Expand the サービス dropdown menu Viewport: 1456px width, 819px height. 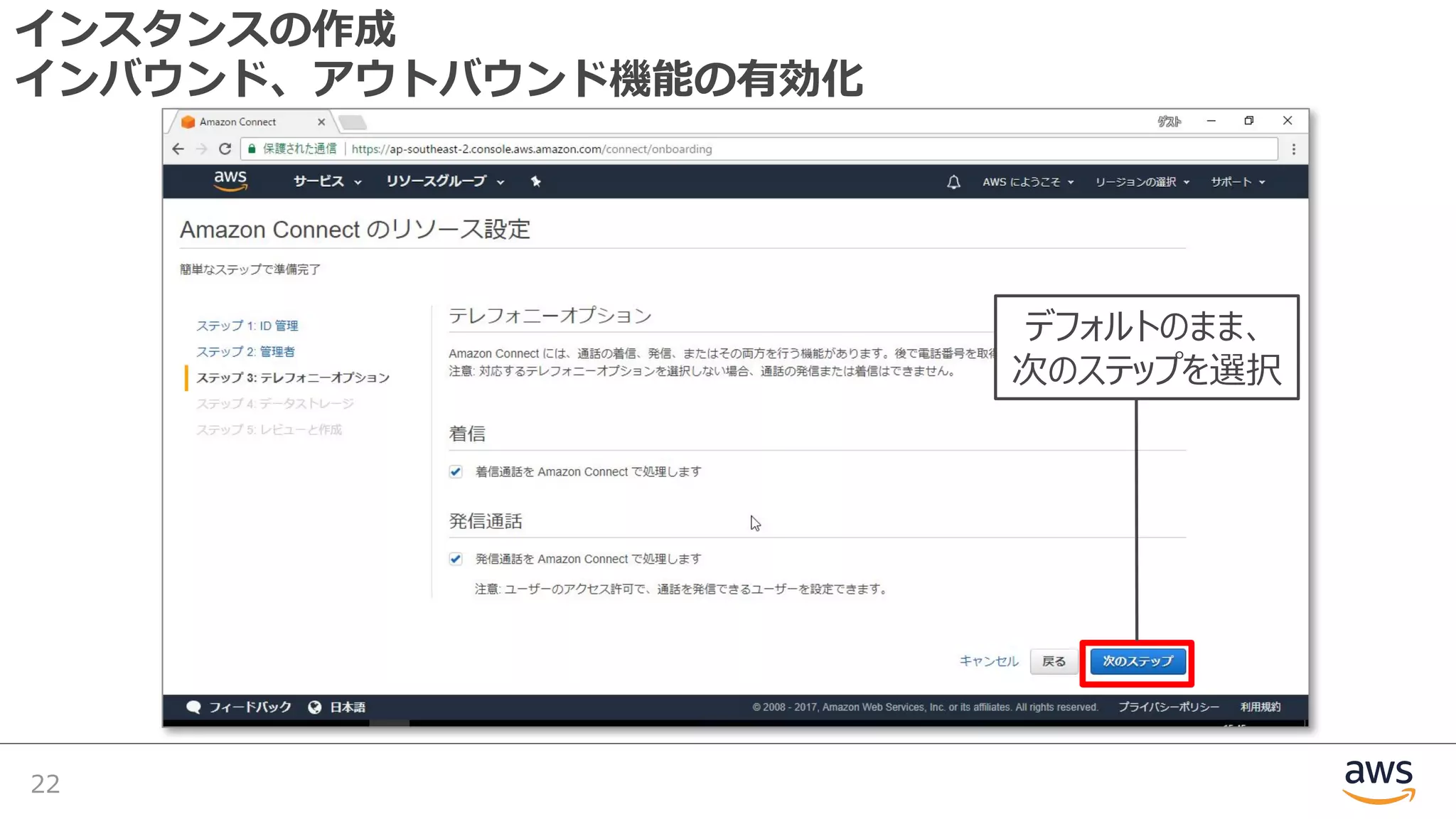[x=327, y=181]
